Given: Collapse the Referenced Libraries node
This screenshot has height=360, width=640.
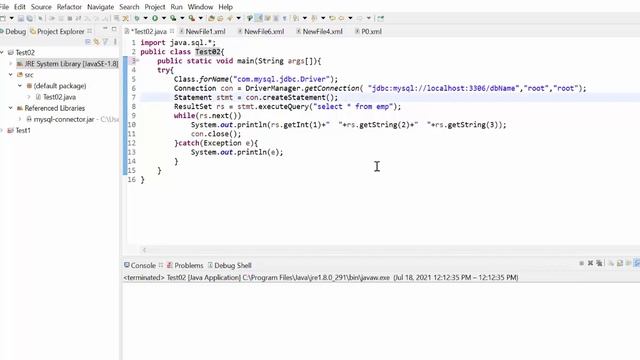Looking at the screenshot, I should click(x=11, y=108).
